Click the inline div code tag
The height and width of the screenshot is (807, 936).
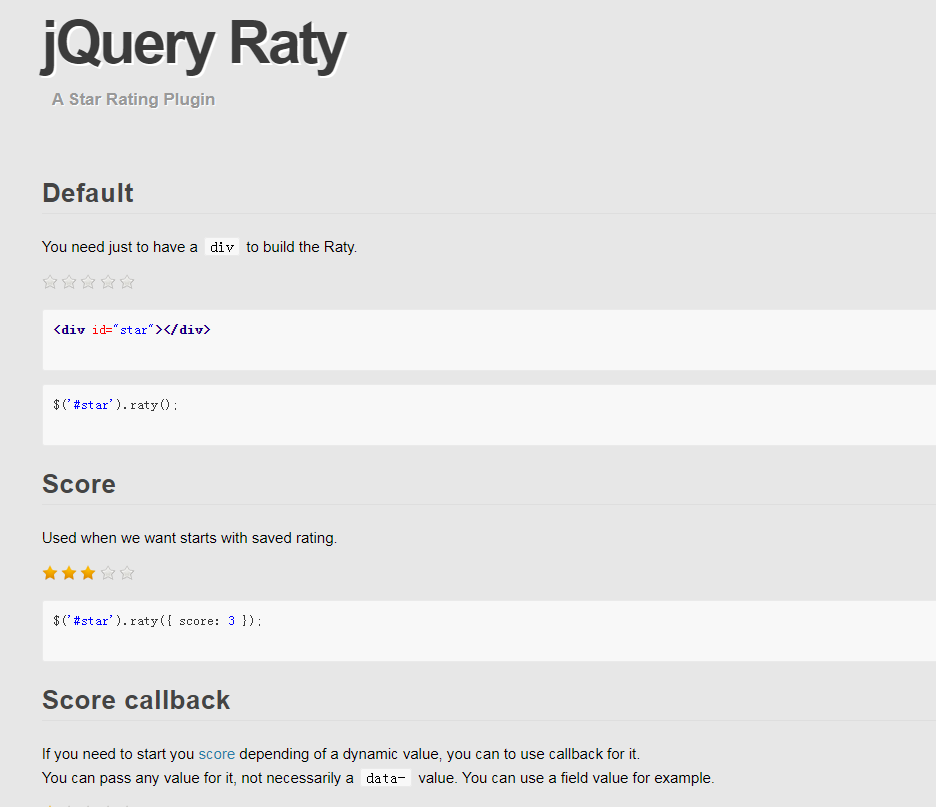[x=222, y=247]
